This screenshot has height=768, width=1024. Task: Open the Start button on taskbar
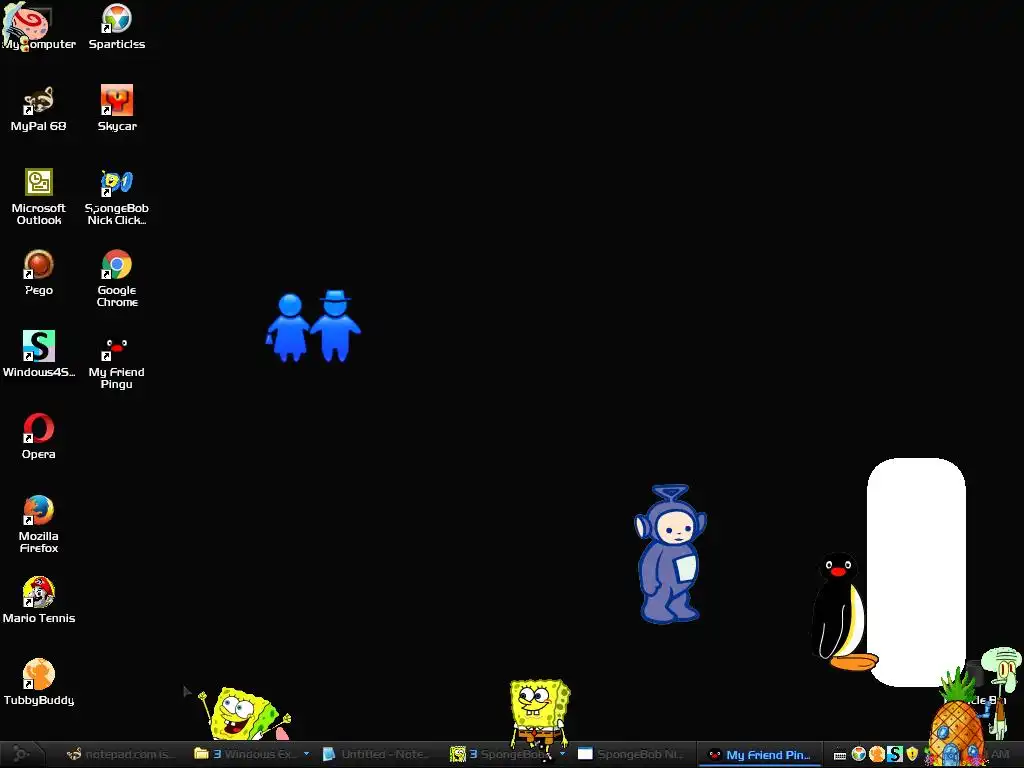point(22,754)
